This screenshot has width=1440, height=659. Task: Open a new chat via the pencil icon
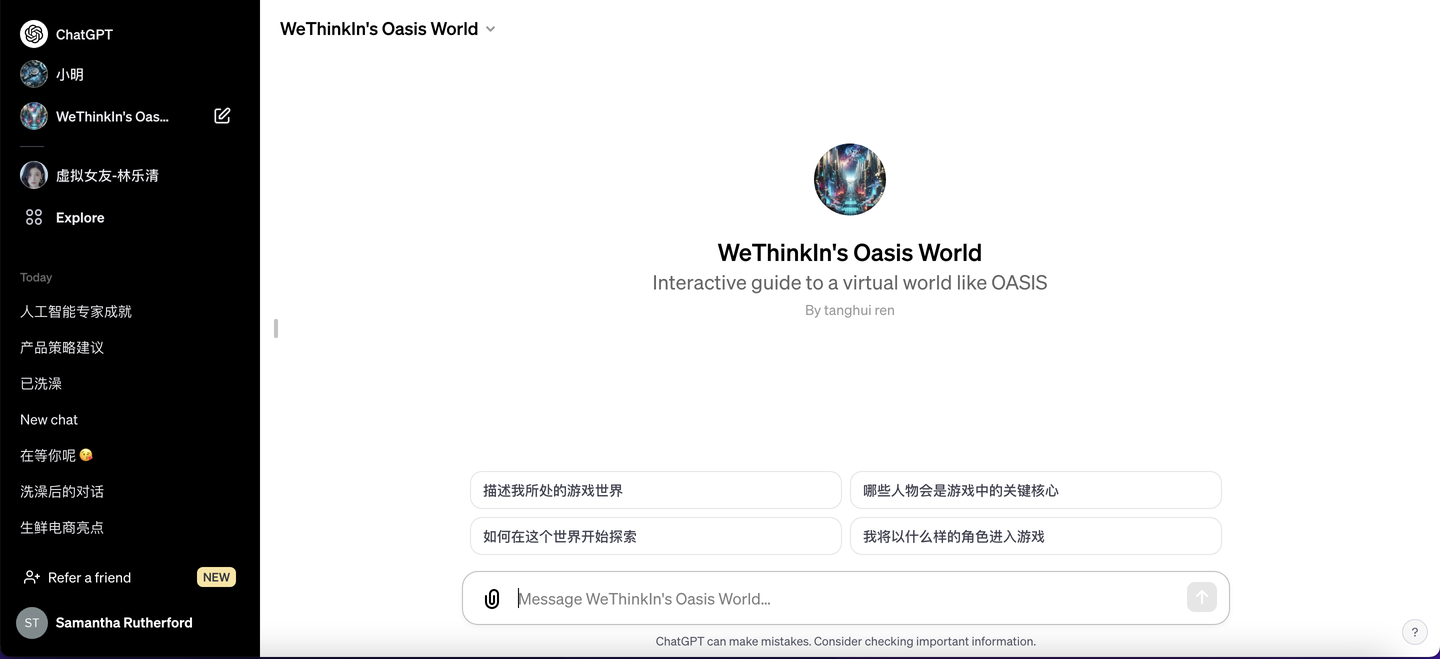[221, 116]
